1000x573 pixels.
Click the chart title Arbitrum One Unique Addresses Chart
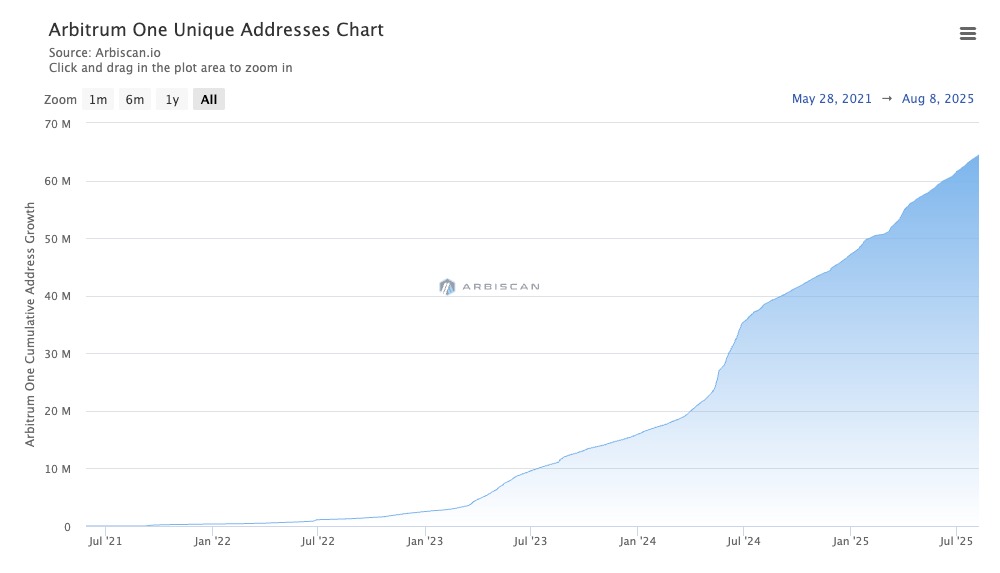click(x=216, y=30)
